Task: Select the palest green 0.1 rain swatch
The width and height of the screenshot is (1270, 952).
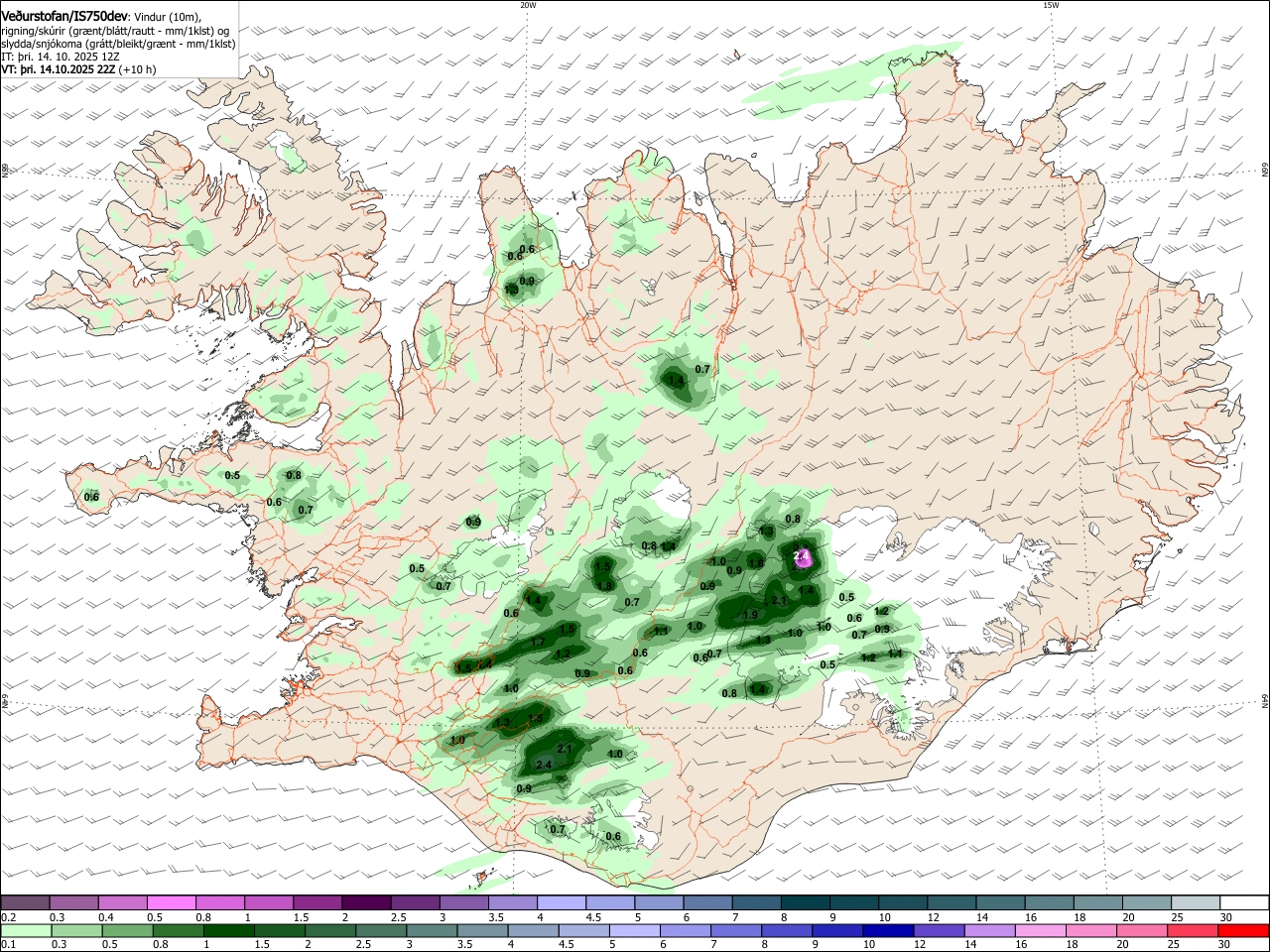Action: click(x=26, y=931)
